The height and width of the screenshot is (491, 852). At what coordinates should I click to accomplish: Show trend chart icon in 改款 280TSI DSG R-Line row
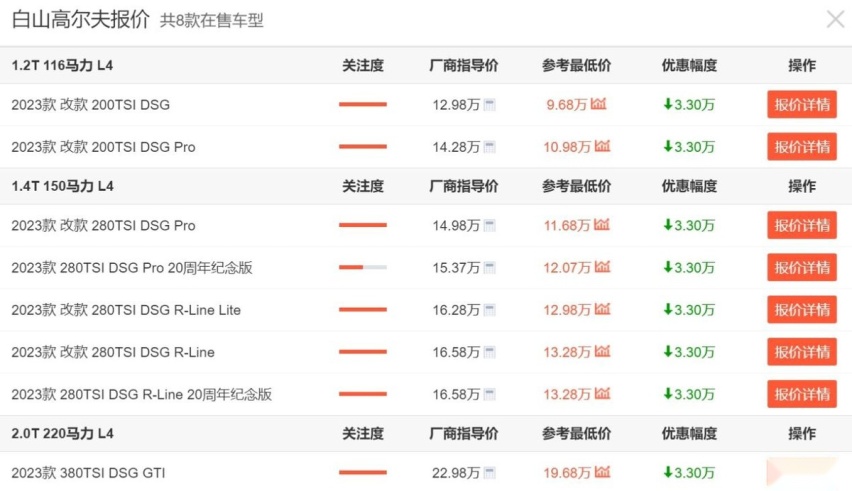602,351
